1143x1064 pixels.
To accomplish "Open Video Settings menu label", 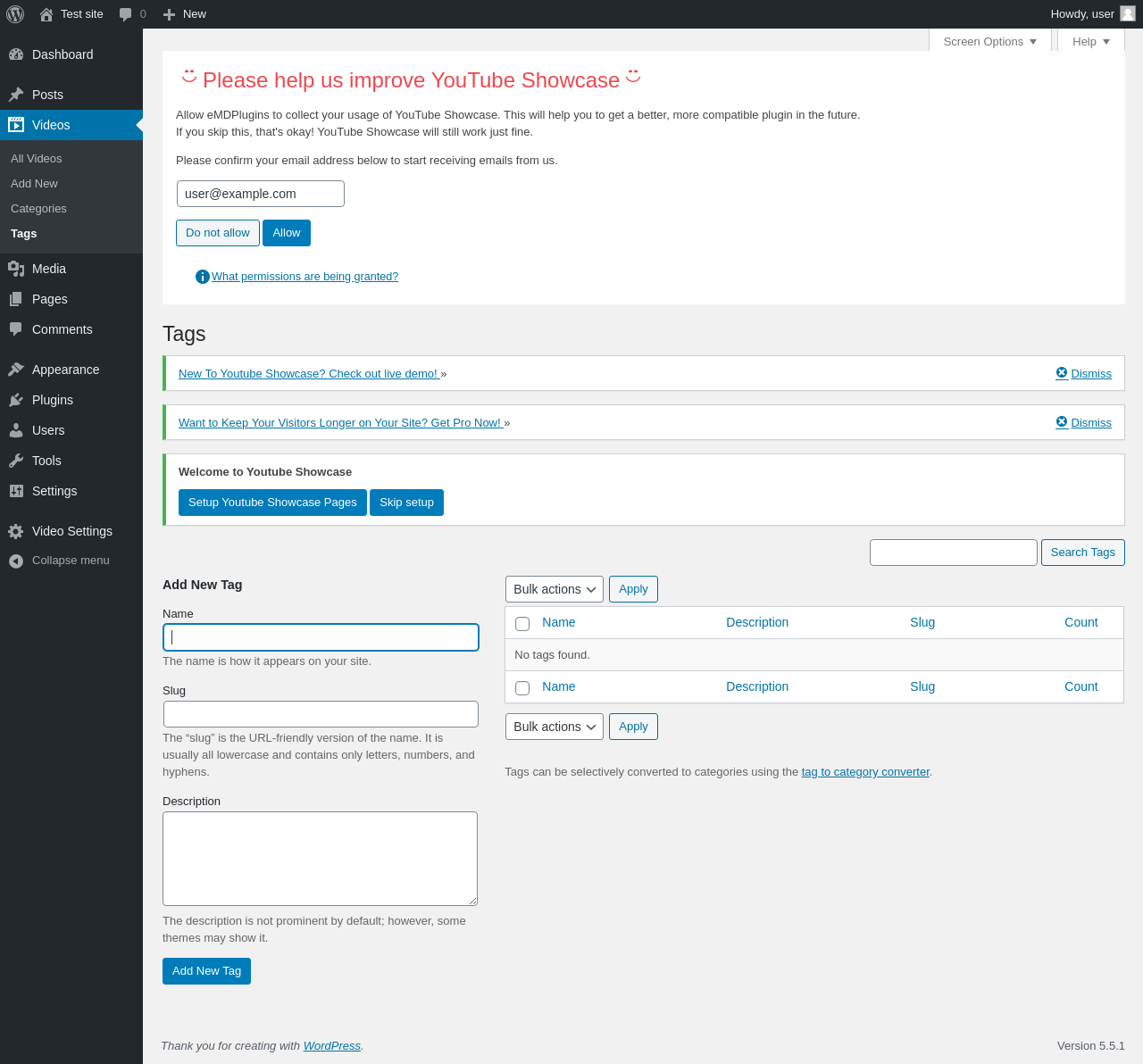I will point(72,531).
